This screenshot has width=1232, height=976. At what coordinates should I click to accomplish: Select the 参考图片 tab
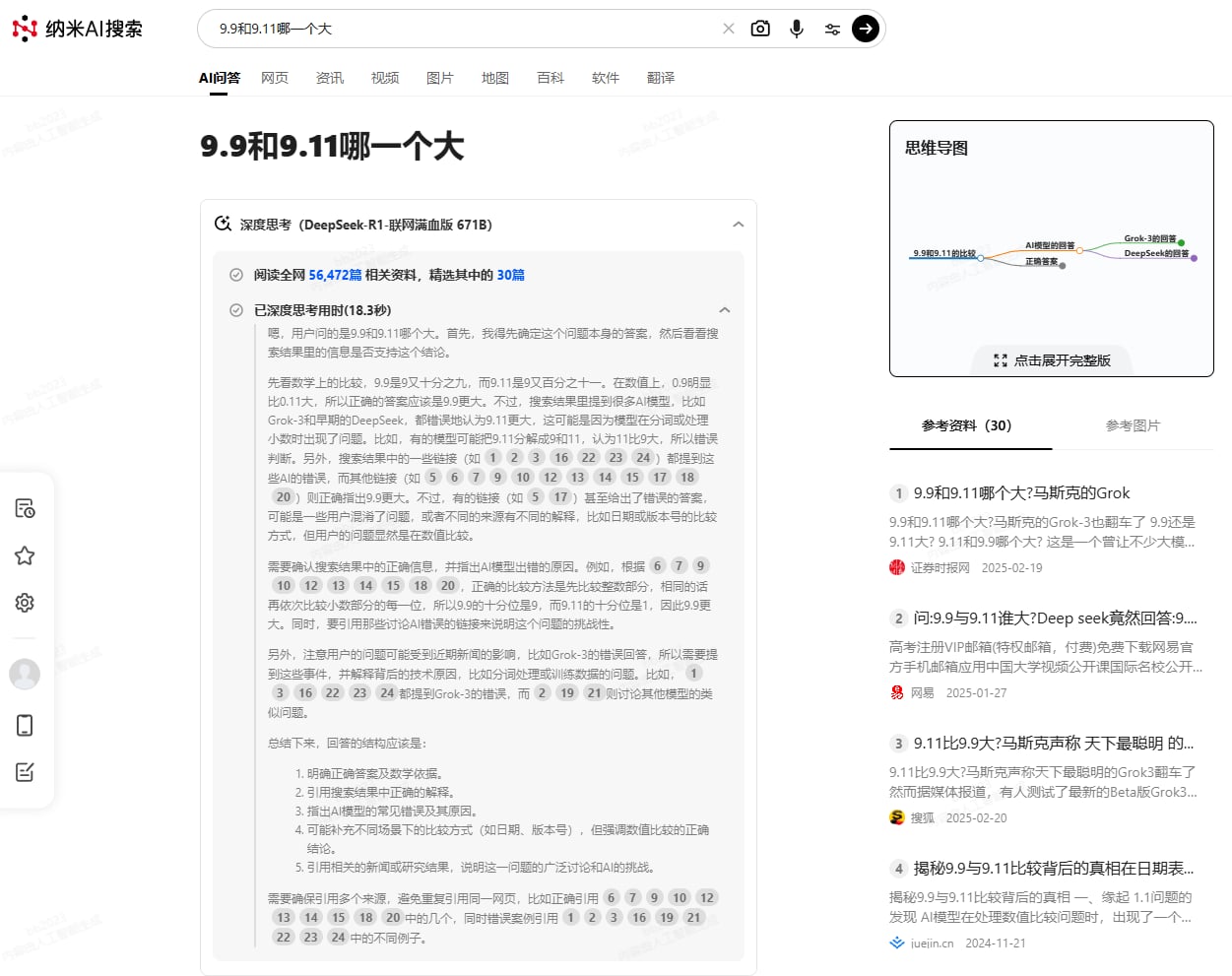1133,425
